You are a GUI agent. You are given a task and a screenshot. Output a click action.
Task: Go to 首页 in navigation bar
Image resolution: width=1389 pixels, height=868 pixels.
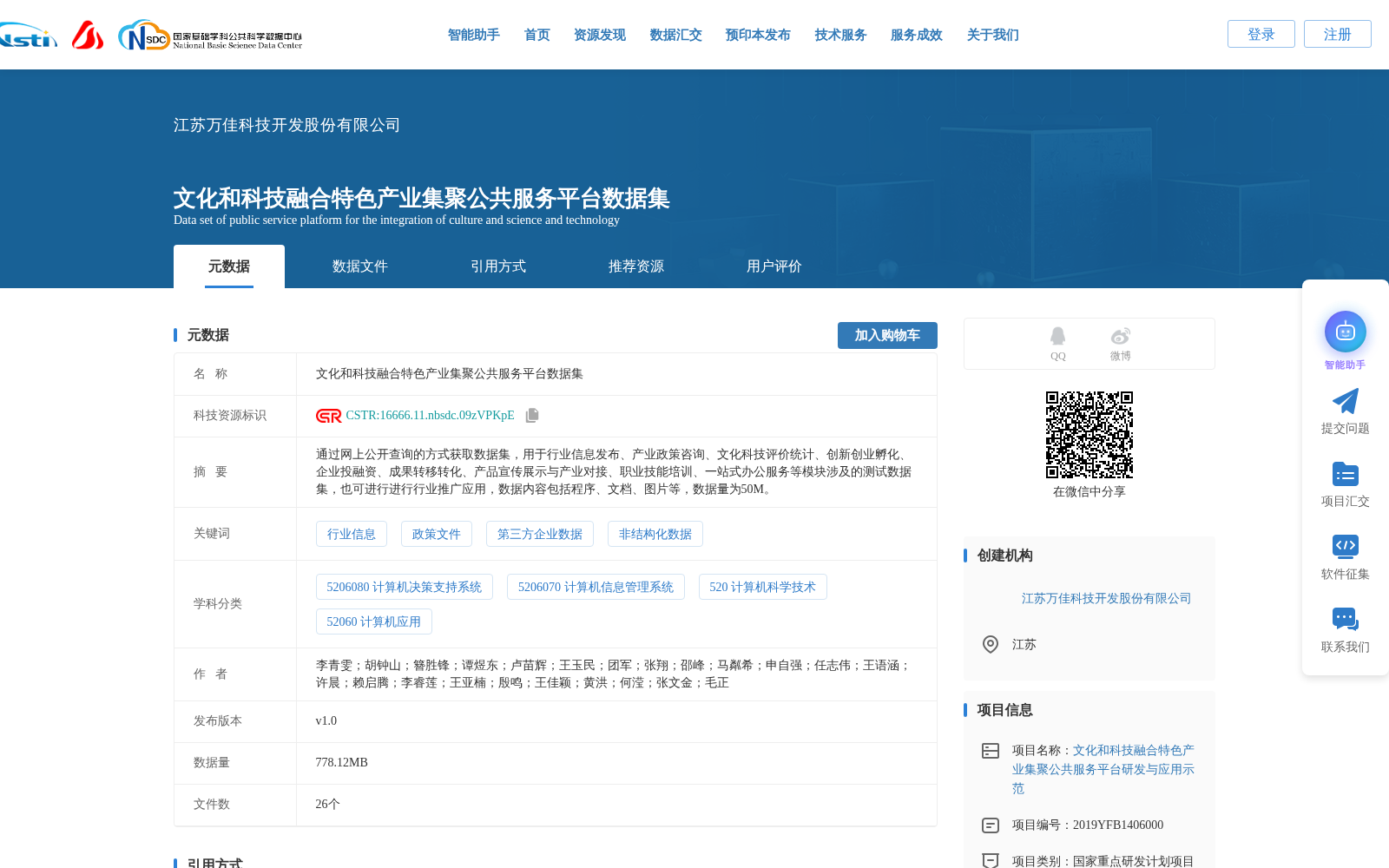(x=537, y=35)
